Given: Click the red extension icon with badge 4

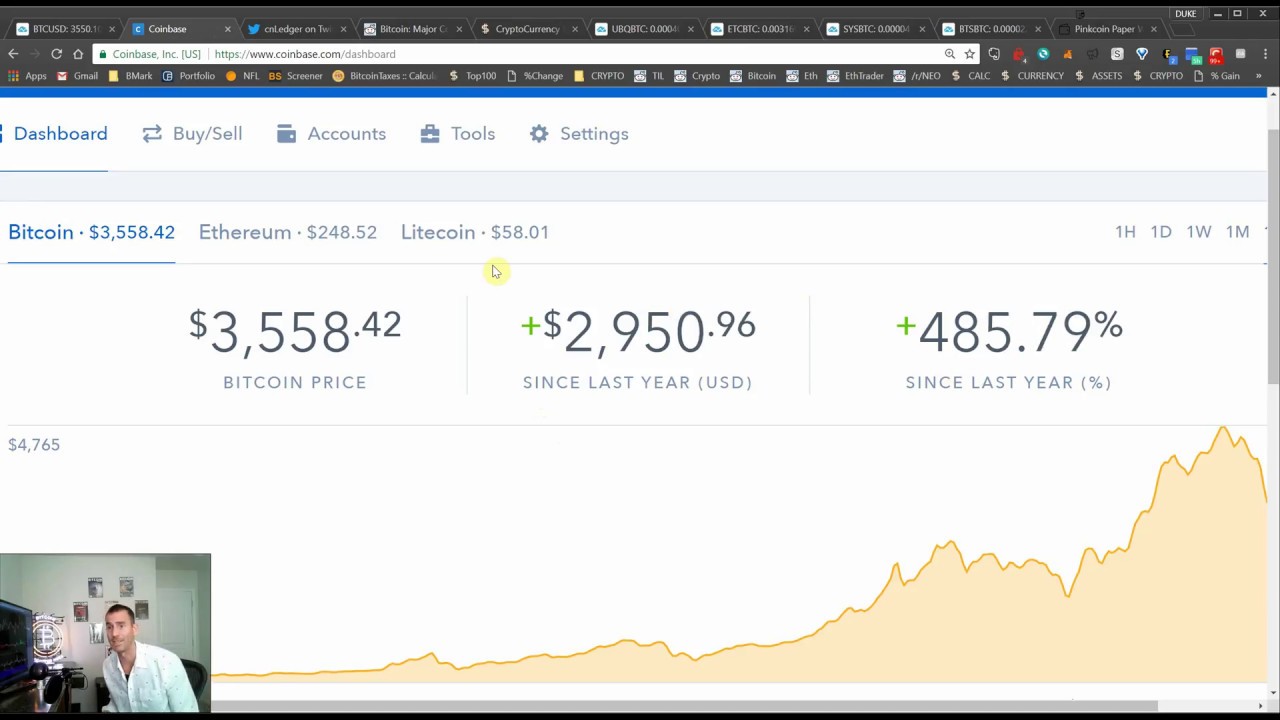Looking at the screenshot, I should [1019, 54].
